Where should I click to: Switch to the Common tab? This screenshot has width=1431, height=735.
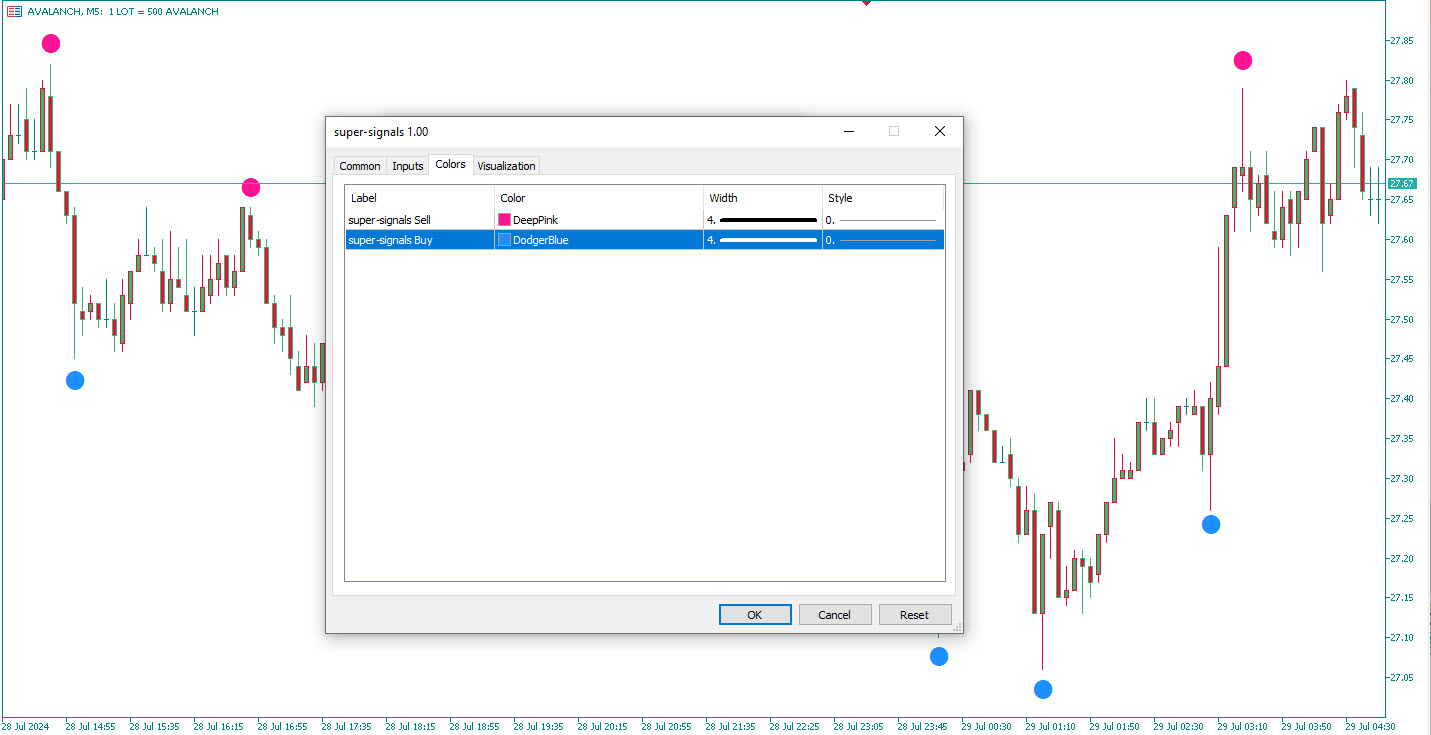coord(360,166)
